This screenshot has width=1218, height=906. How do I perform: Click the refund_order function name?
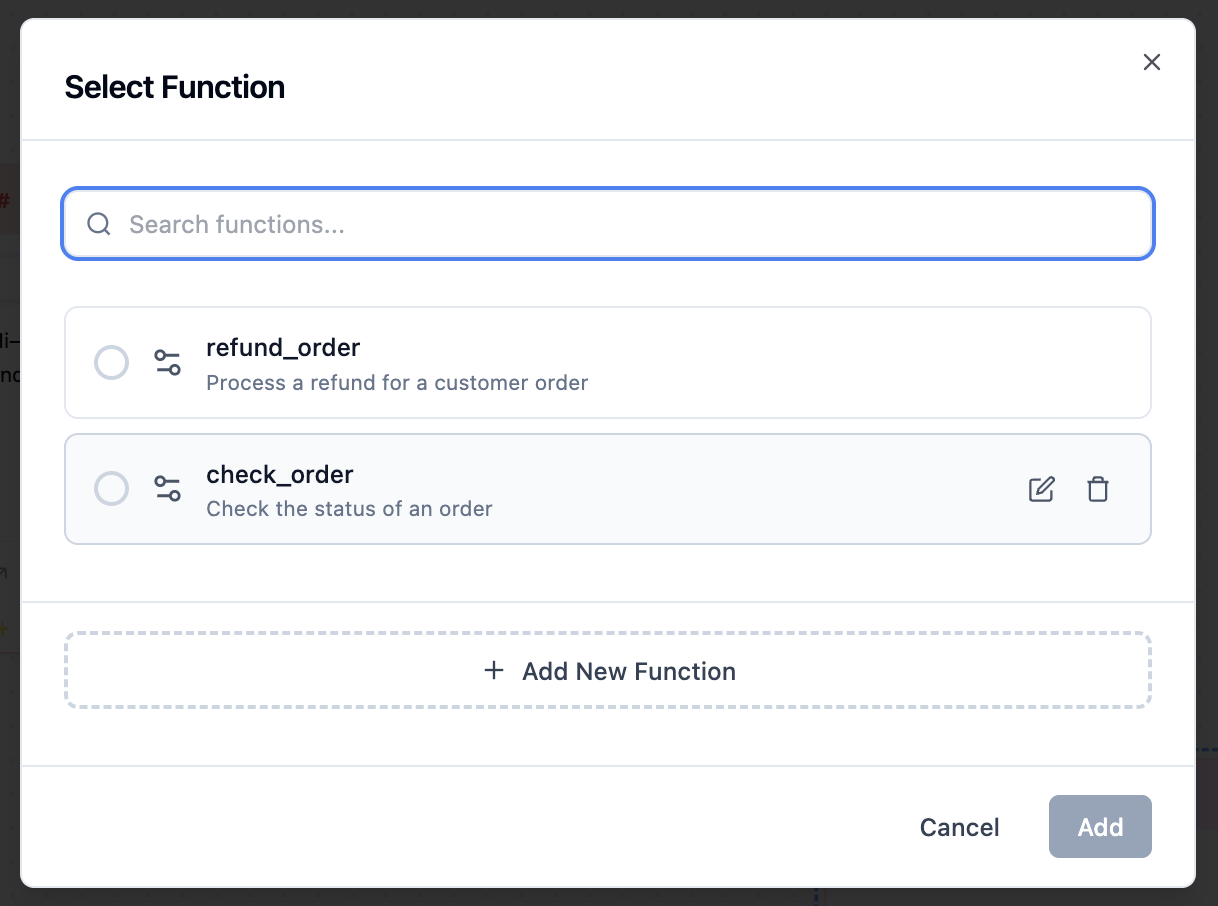tap(283, 348)
